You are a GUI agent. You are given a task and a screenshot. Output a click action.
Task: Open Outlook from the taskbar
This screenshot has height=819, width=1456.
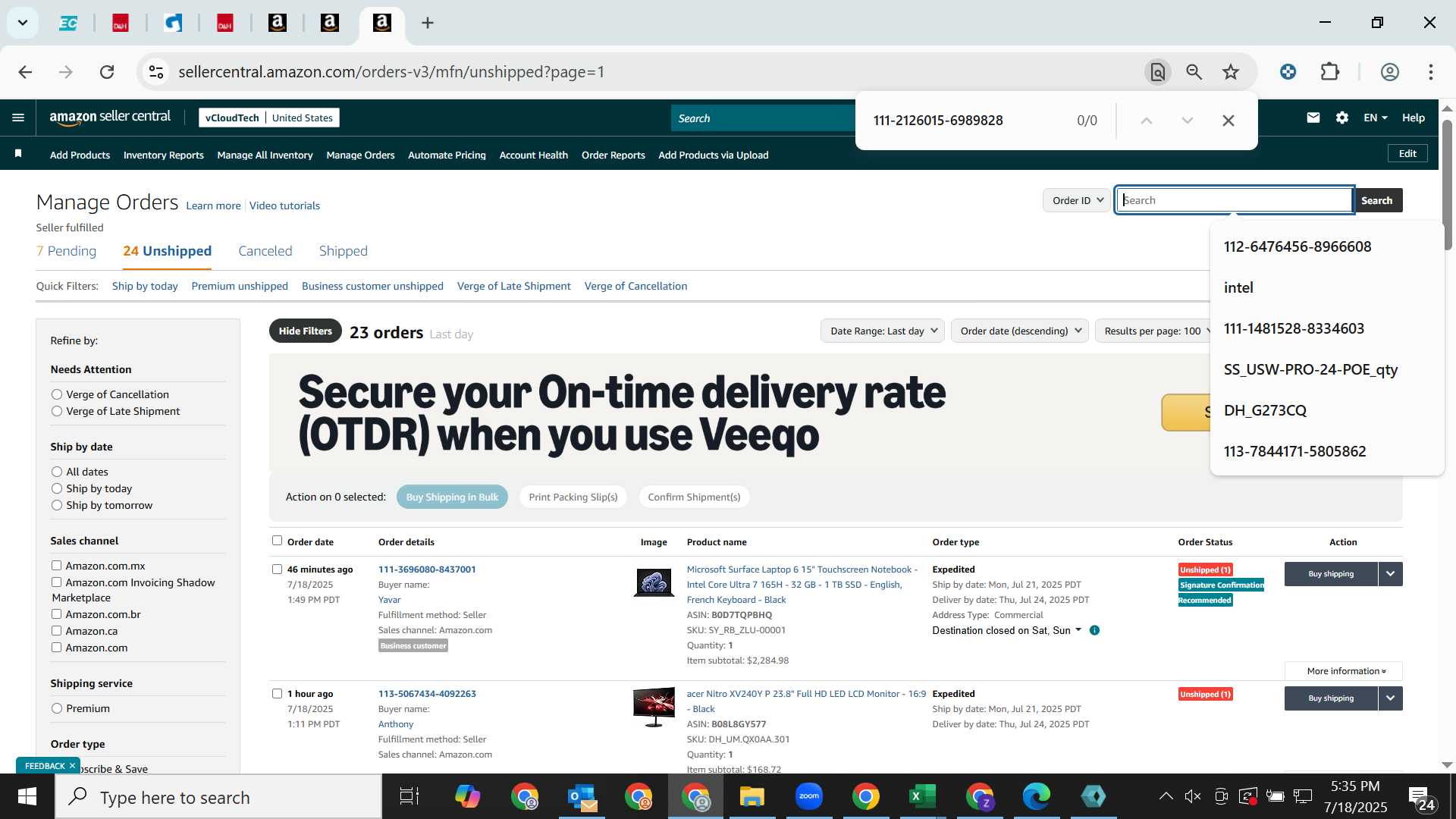(x=582, y=796)
